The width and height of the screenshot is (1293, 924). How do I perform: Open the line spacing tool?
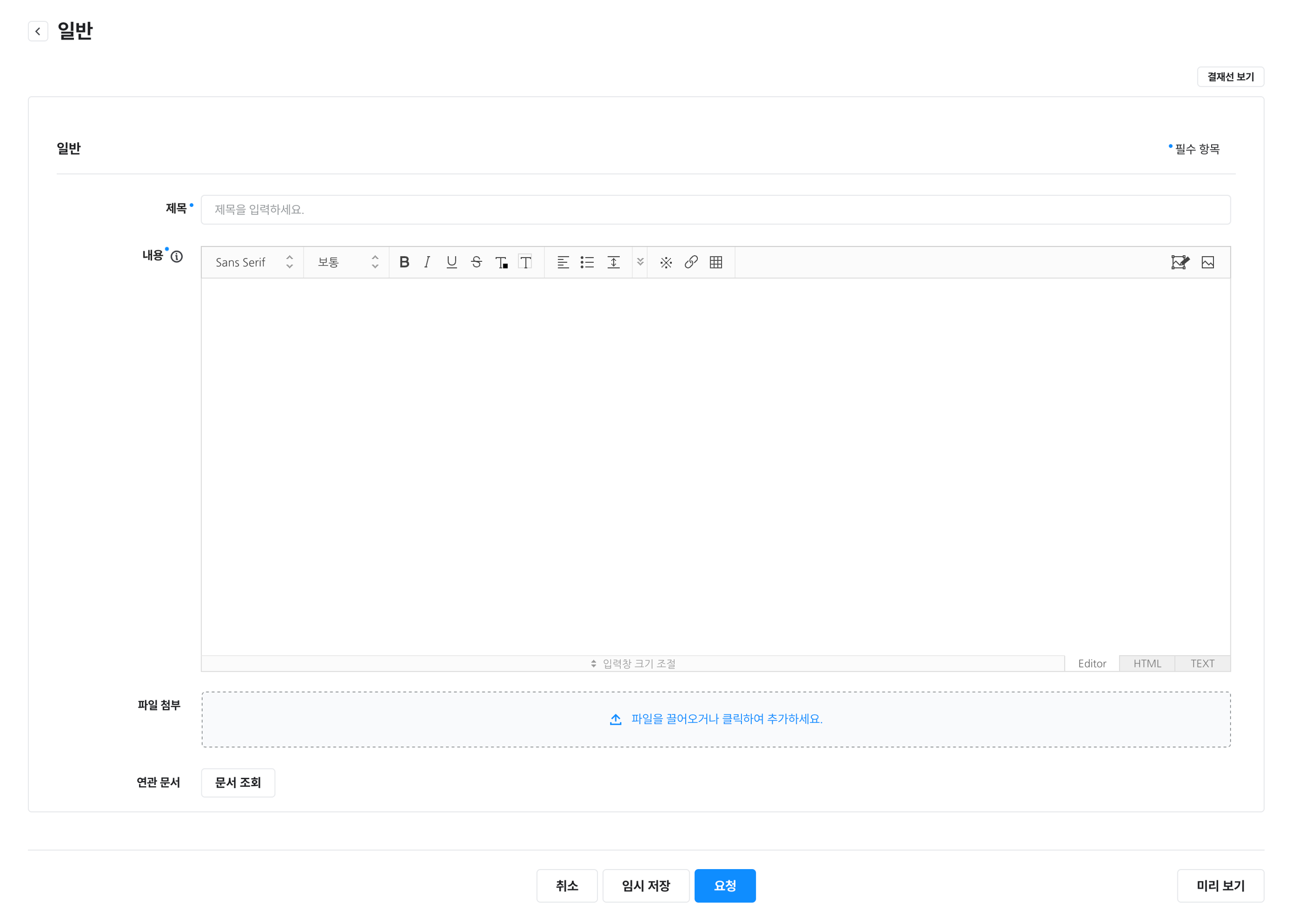click(614, 262)
